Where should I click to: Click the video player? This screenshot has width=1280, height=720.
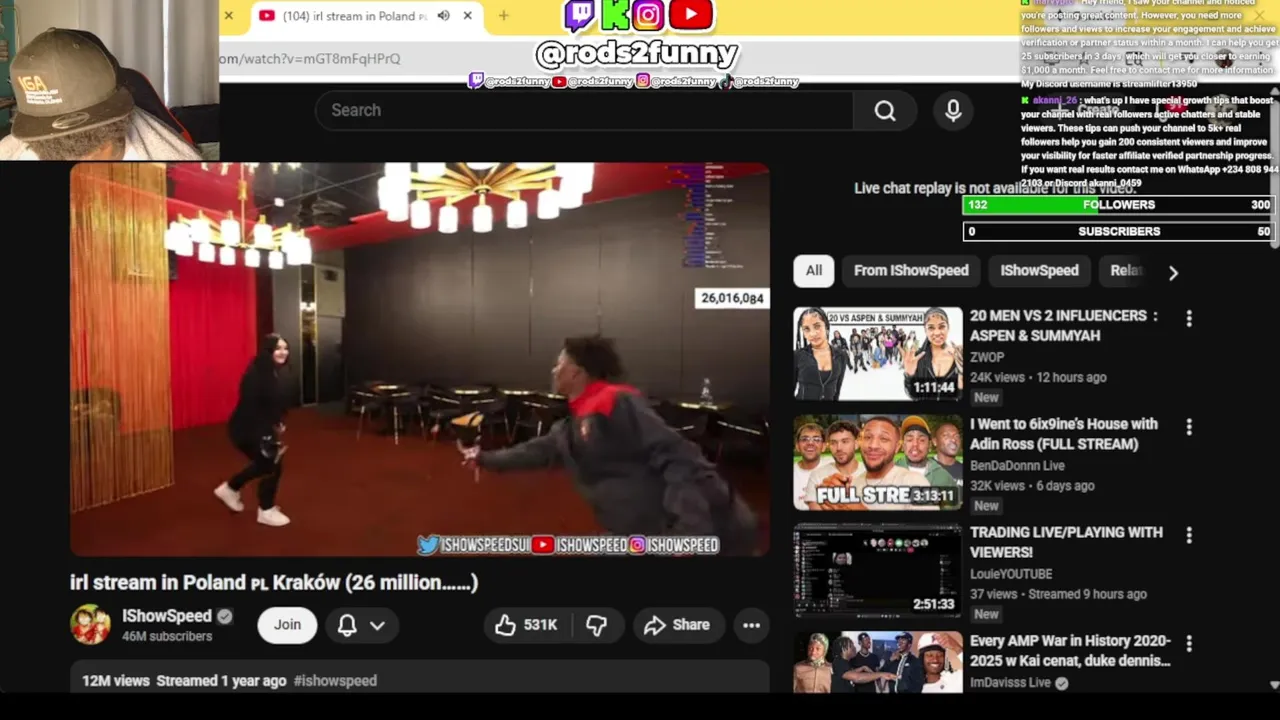point(420,360)
